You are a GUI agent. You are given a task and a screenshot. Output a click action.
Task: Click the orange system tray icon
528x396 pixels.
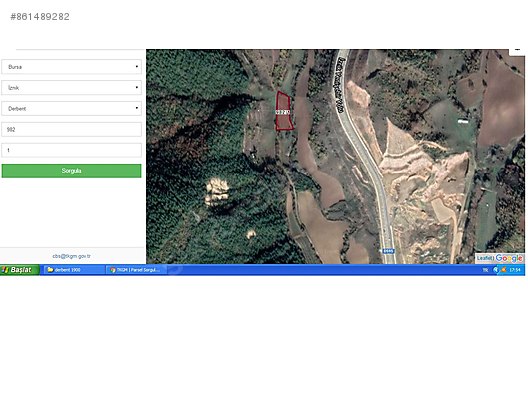[x=504, y=270]
